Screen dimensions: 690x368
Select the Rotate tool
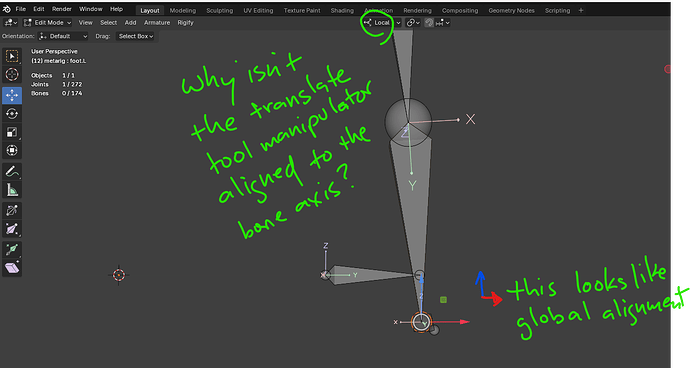click(12, 114)
